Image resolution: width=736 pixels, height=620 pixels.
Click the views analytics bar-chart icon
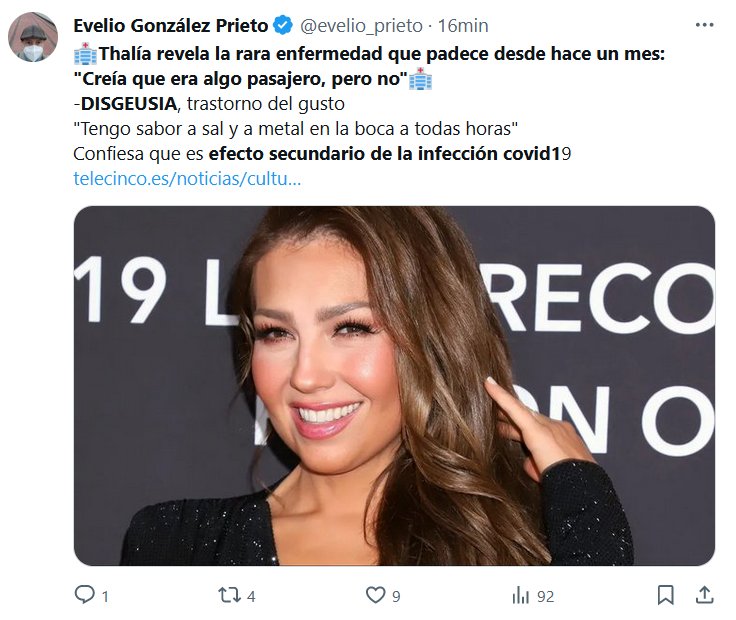520,595
